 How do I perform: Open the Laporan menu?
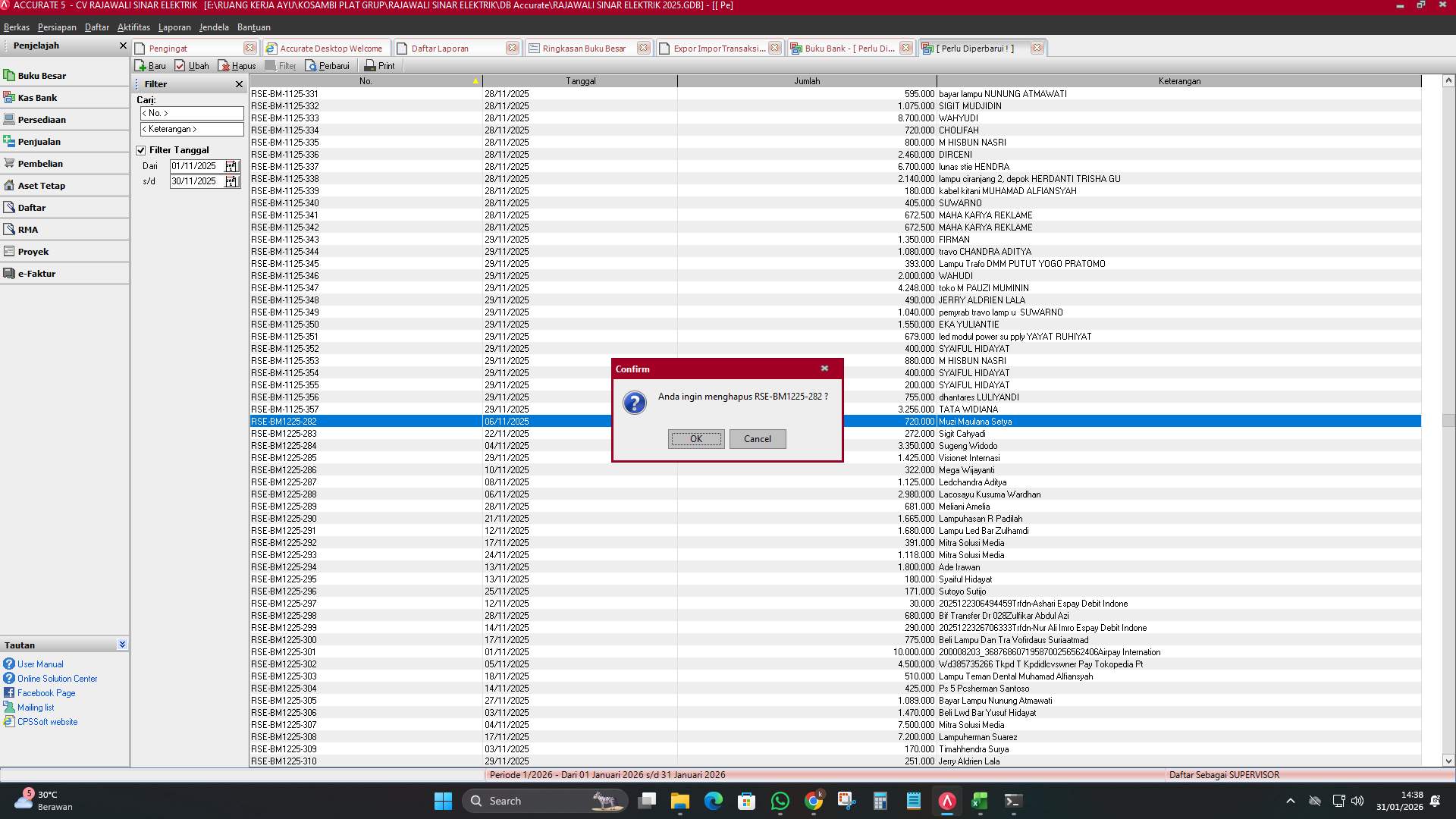coord(174,27)
